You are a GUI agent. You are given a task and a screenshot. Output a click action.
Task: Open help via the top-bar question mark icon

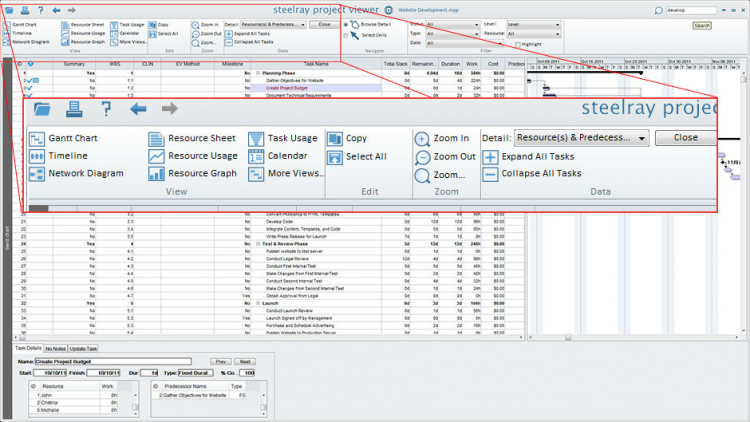coord(41,10)
